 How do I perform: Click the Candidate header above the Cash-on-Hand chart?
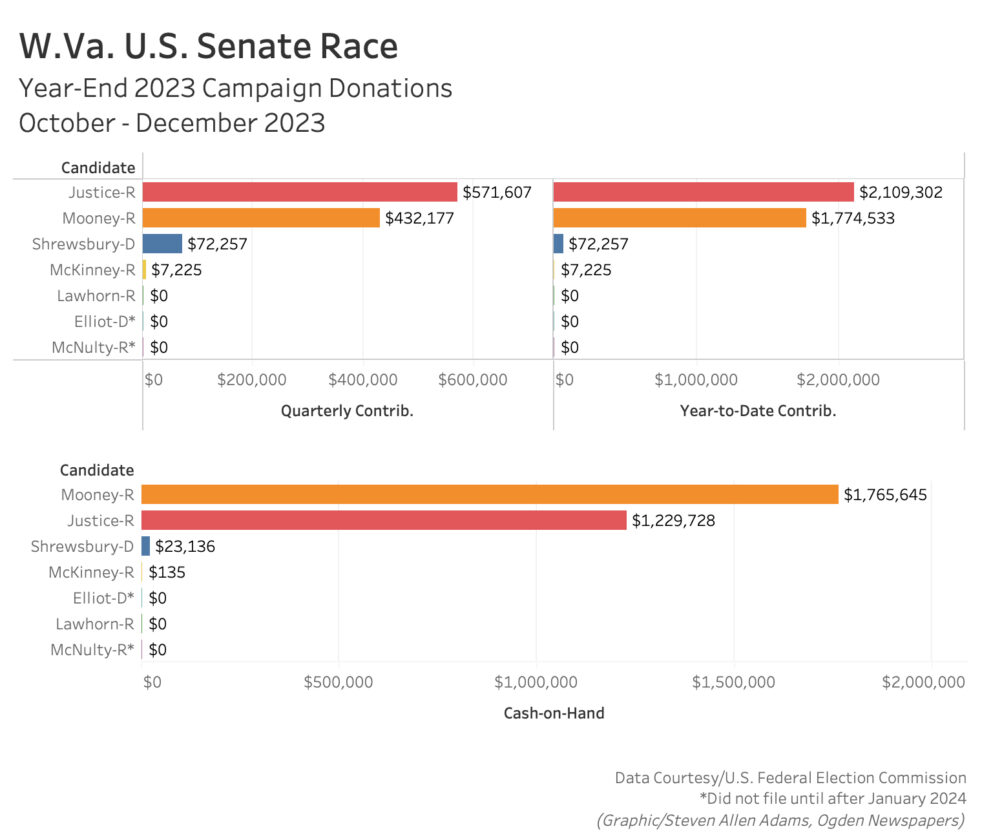[x=96, y=470]
